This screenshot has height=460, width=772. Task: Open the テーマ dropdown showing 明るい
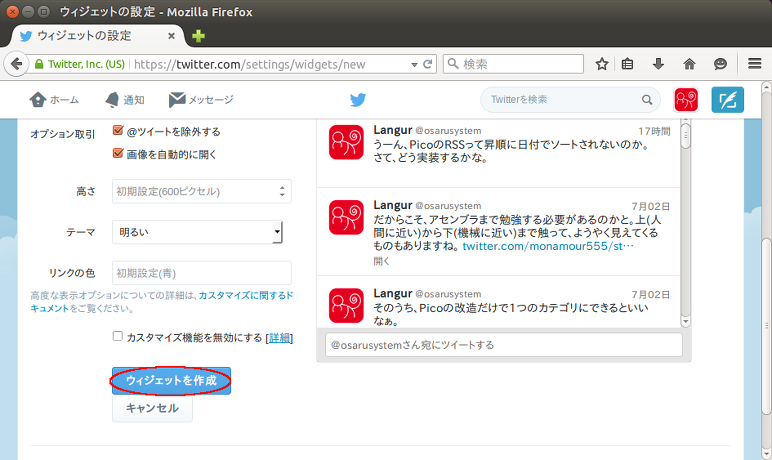(197, 232)
